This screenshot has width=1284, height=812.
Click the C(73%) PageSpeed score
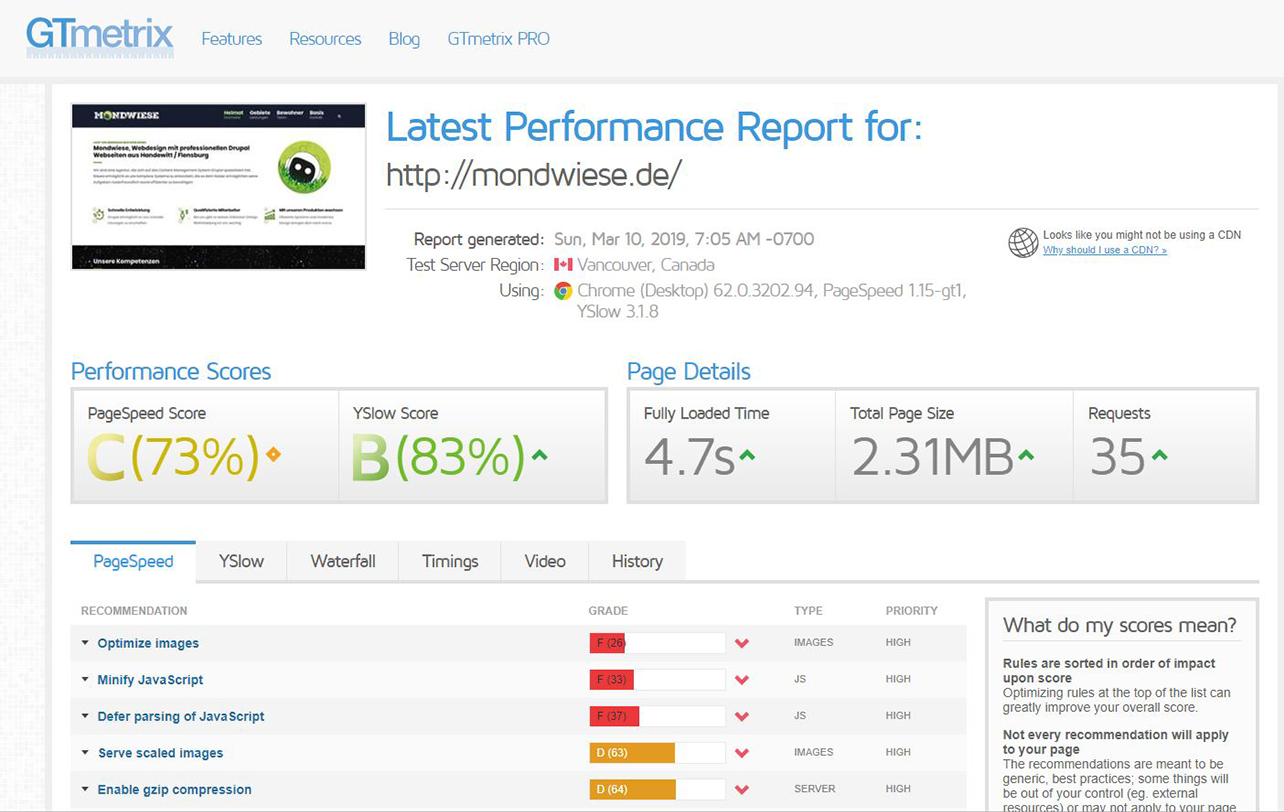pos(173,456)
